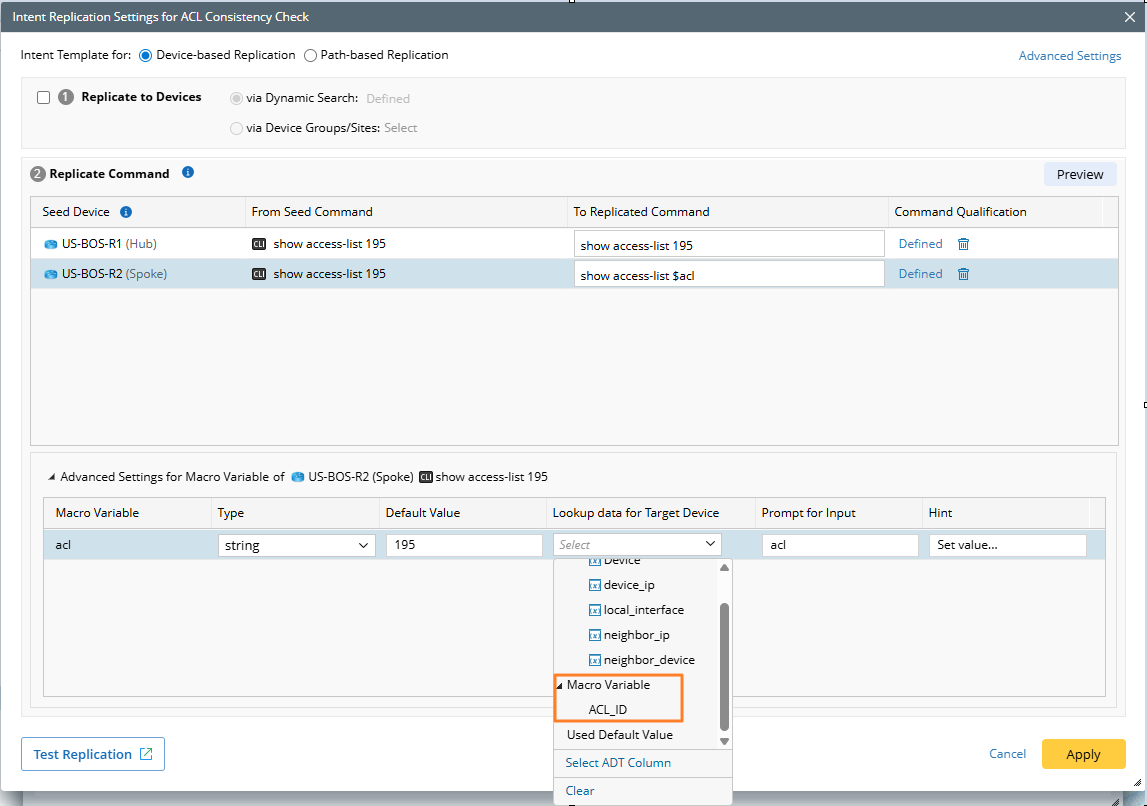Click the info icon beside Replicate Command
The width and height of the screenshot is (1147, 806).
tap(188, 173)
